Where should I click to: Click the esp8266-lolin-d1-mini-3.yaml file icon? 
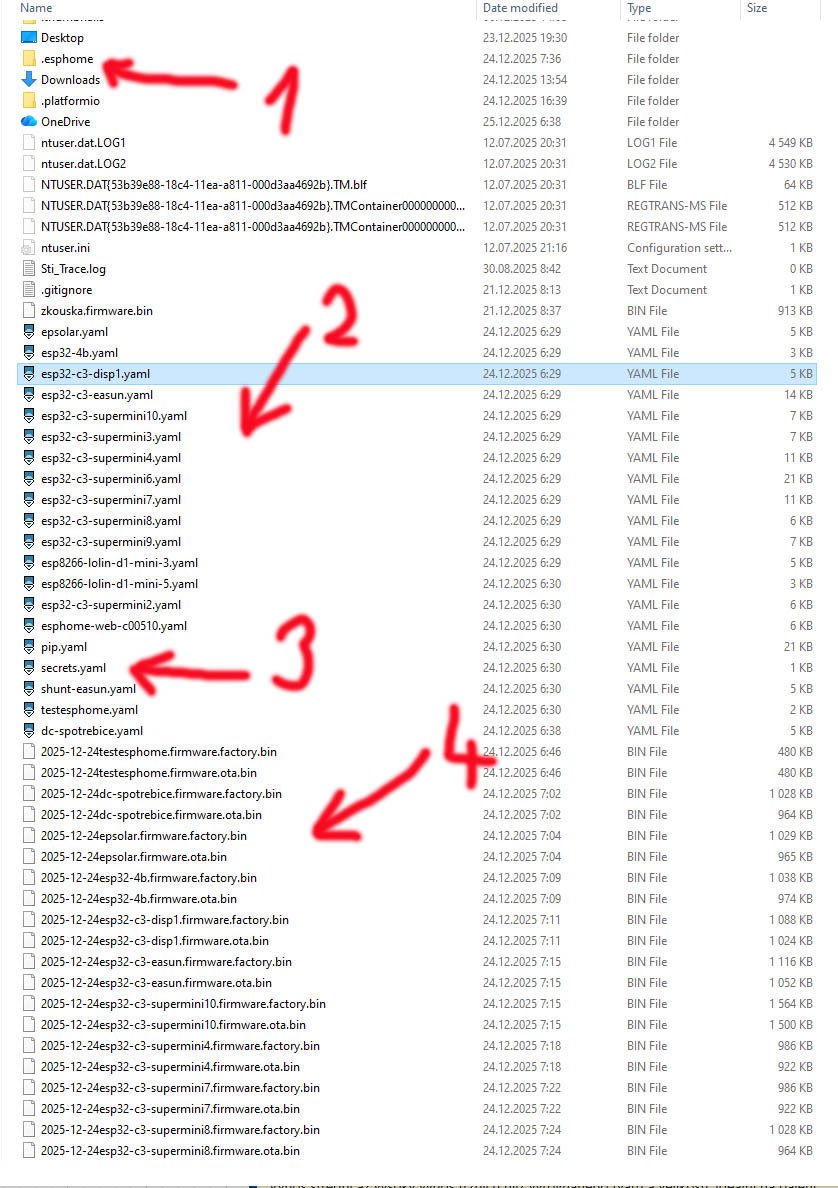click(x=29, y=563)
